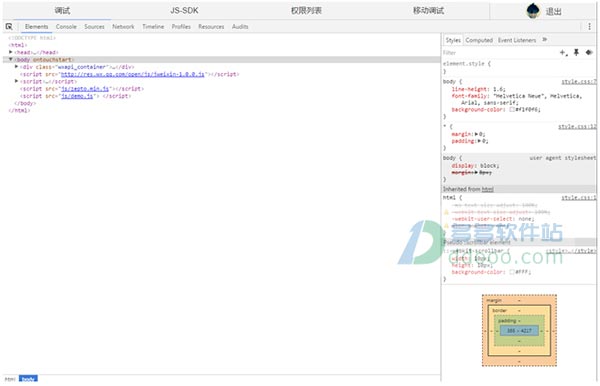Show more Styles tabs via double chevron
600x386 pixels.
click(x=545, y=39)
